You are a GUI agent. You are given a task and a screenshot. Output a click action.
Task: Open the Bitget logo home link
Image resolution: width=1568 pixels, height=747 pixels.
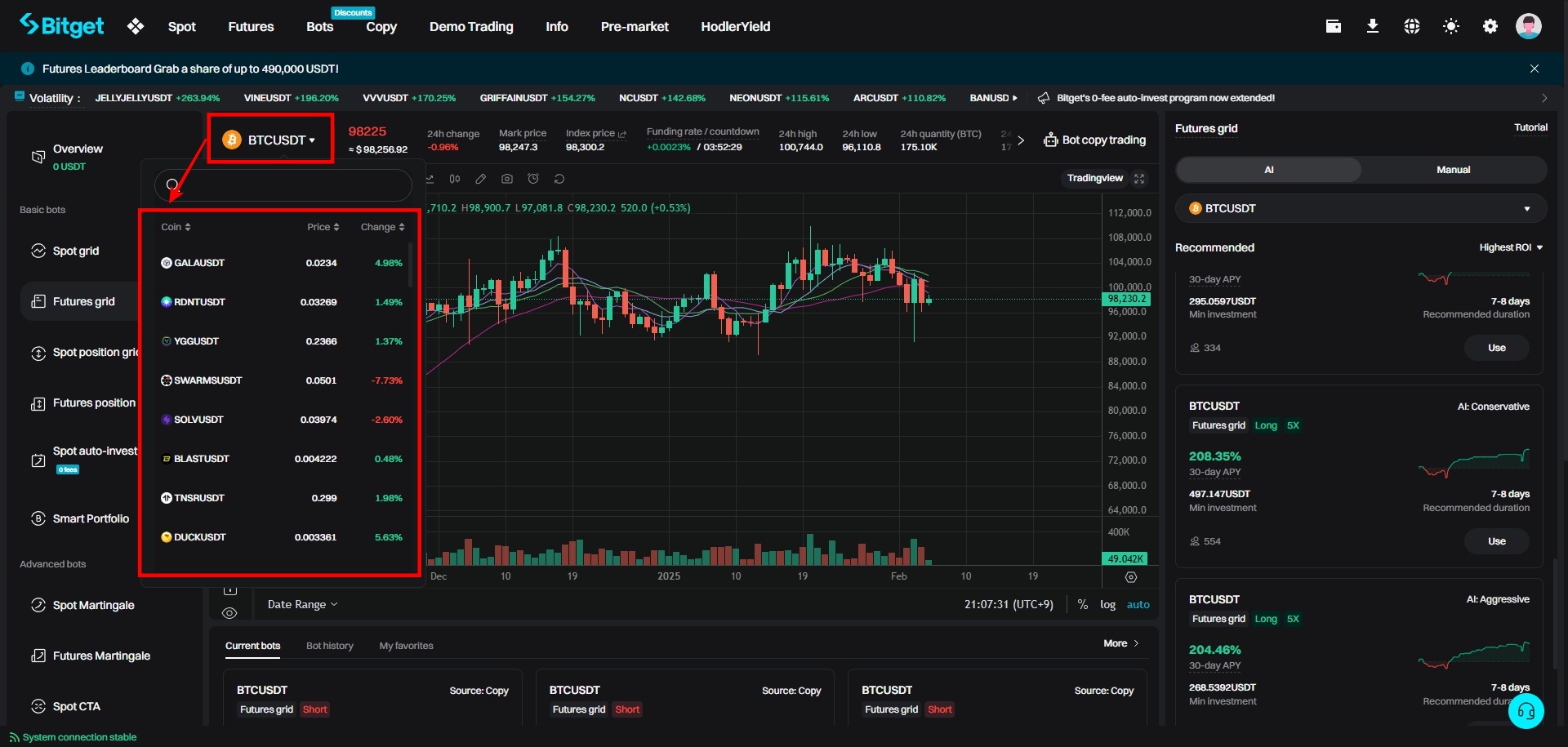62,26
